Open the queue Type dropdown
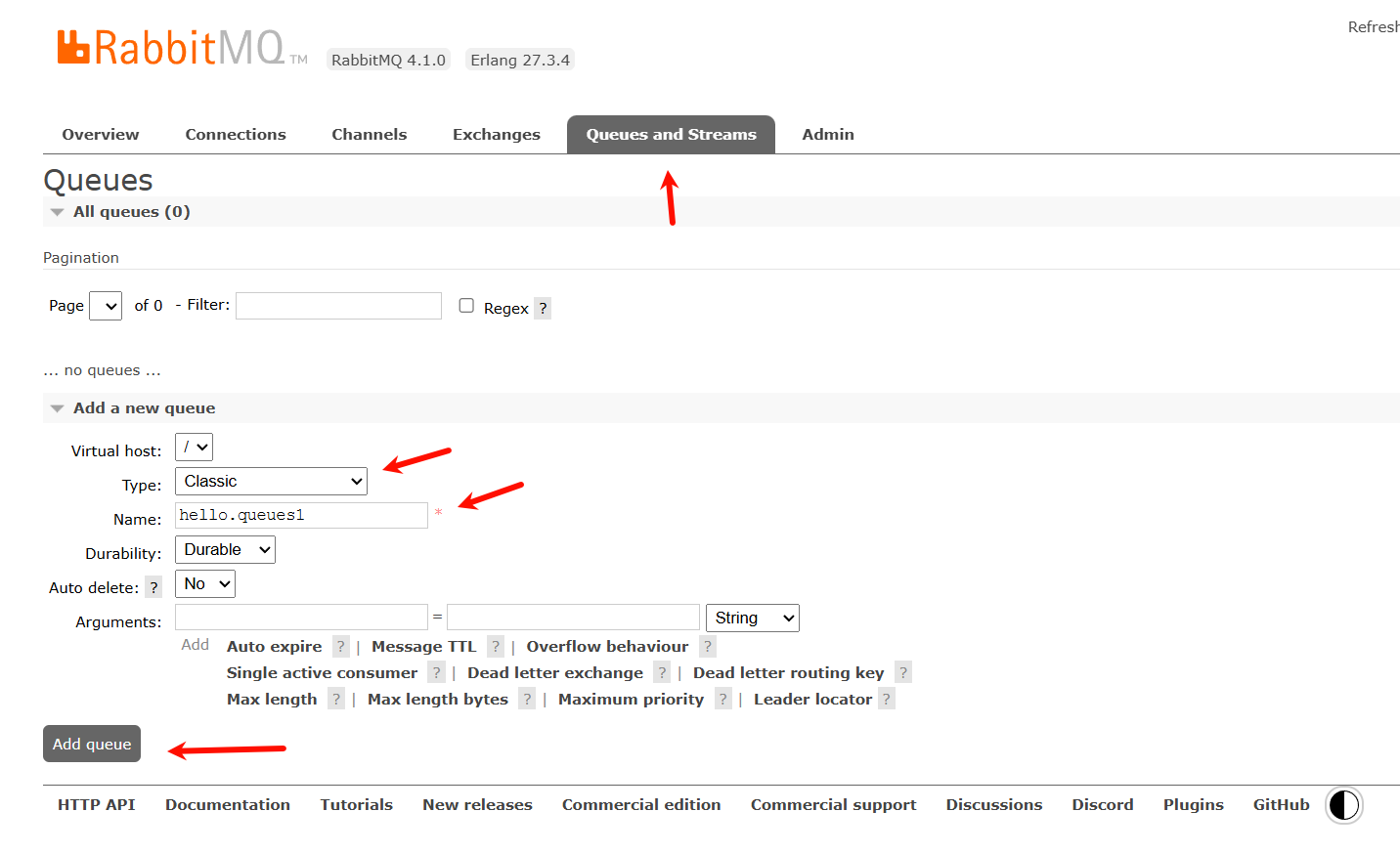This screenshot has width=1400, height=854. (x=271, y=482)
